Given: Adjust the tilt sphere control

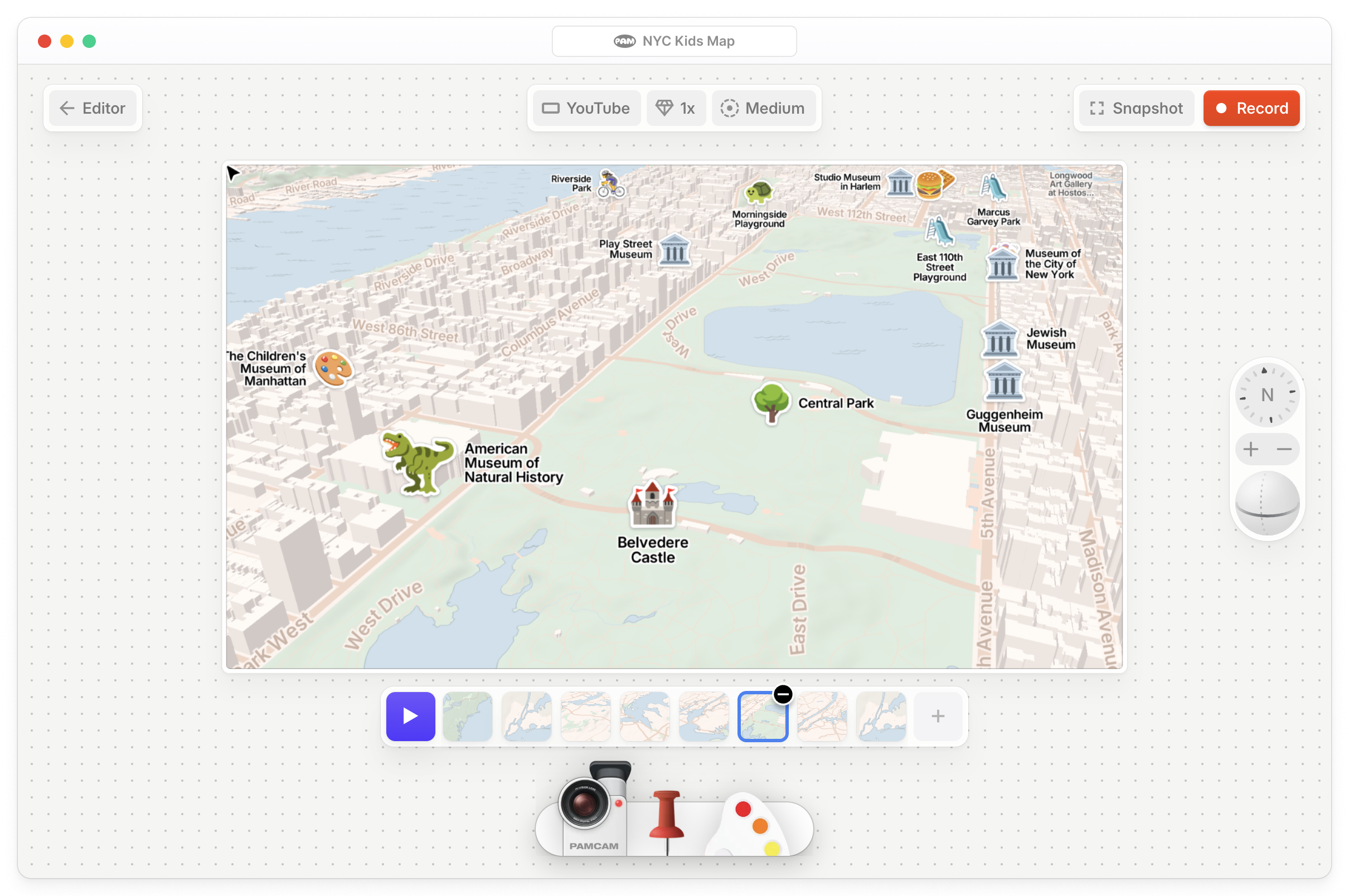Looking at the screenshot, I should pyautogui.click(x=1266, y=503).
